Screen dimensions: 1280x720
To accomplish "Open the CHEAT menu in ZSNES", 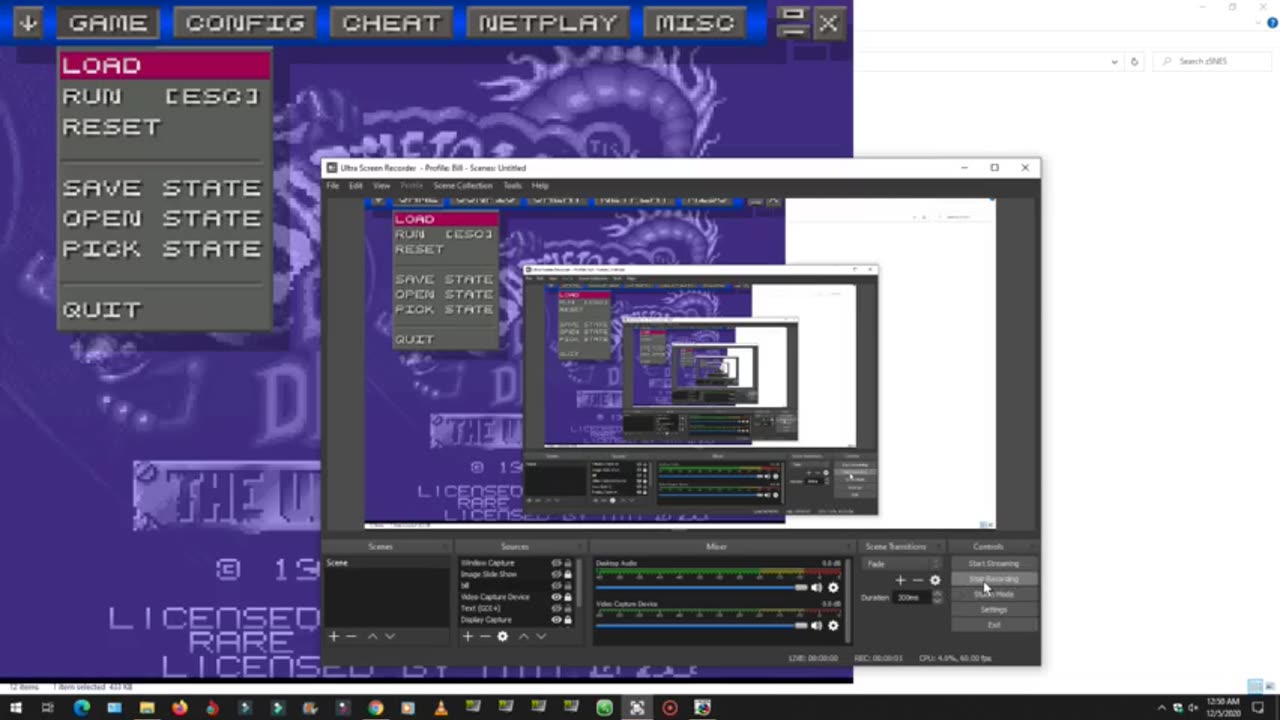I will point(391,23).
